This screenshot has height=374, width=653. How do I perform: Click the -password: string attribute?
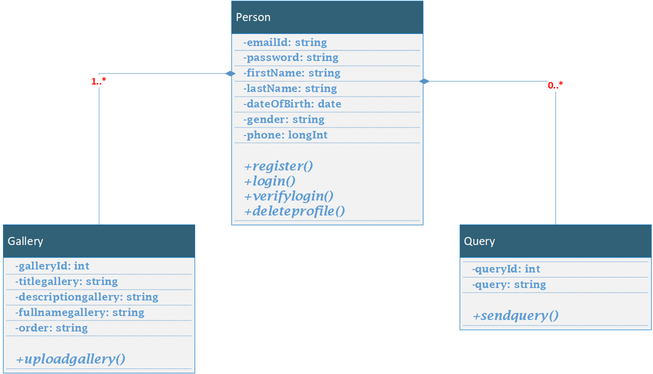point(291,57)
